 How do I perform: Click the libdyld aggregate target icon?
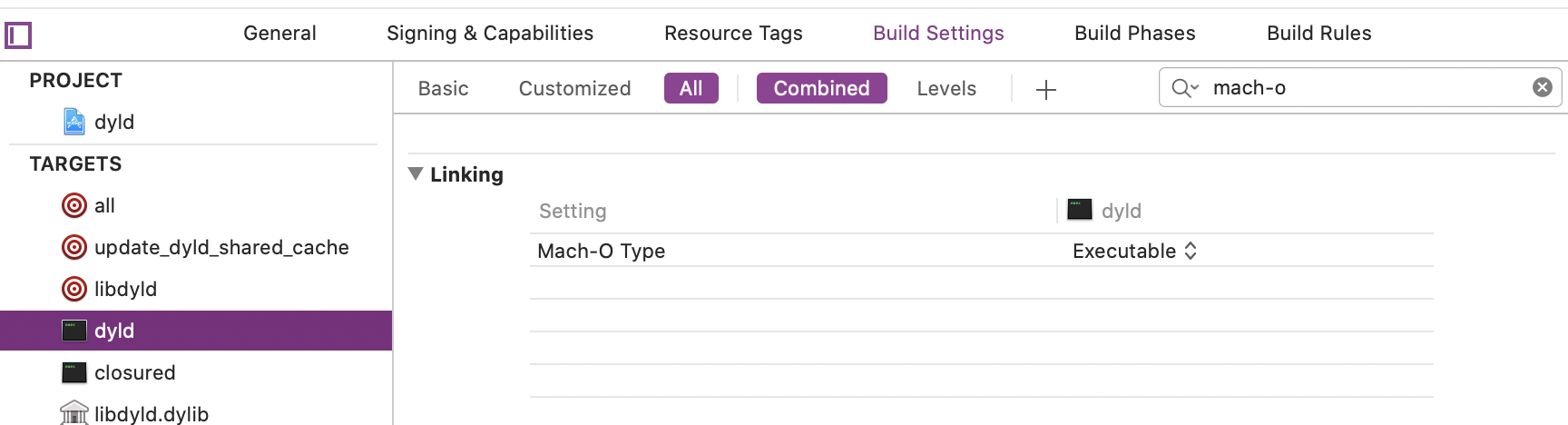point(74,289)
